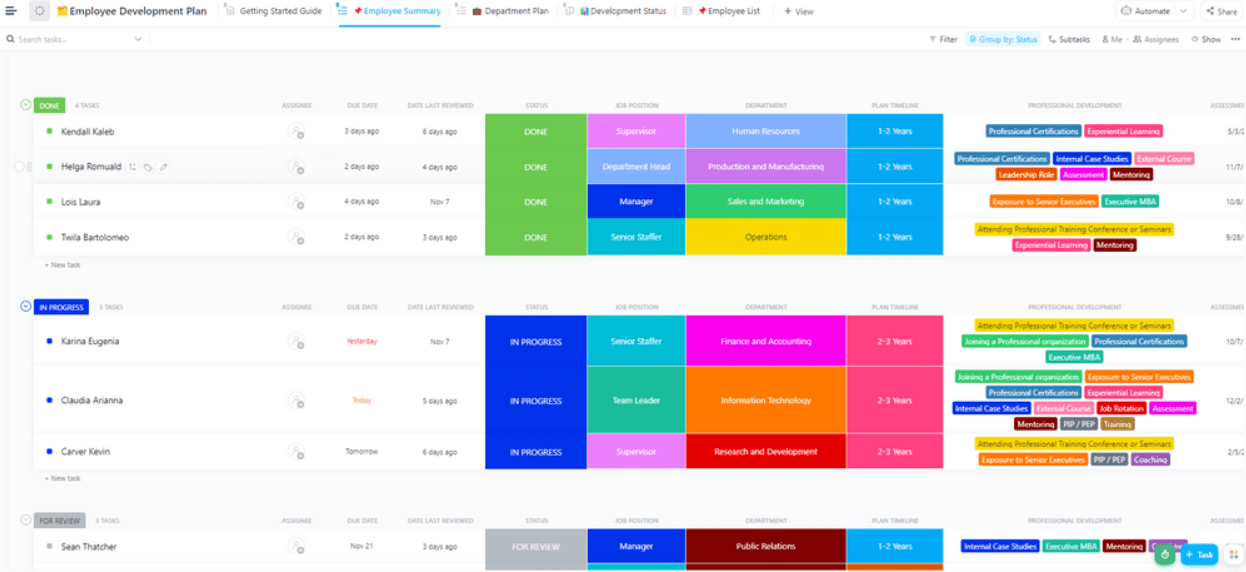Click the search magnifier icon
Viewport: 1246px width, 572px height.
[10, 40]
